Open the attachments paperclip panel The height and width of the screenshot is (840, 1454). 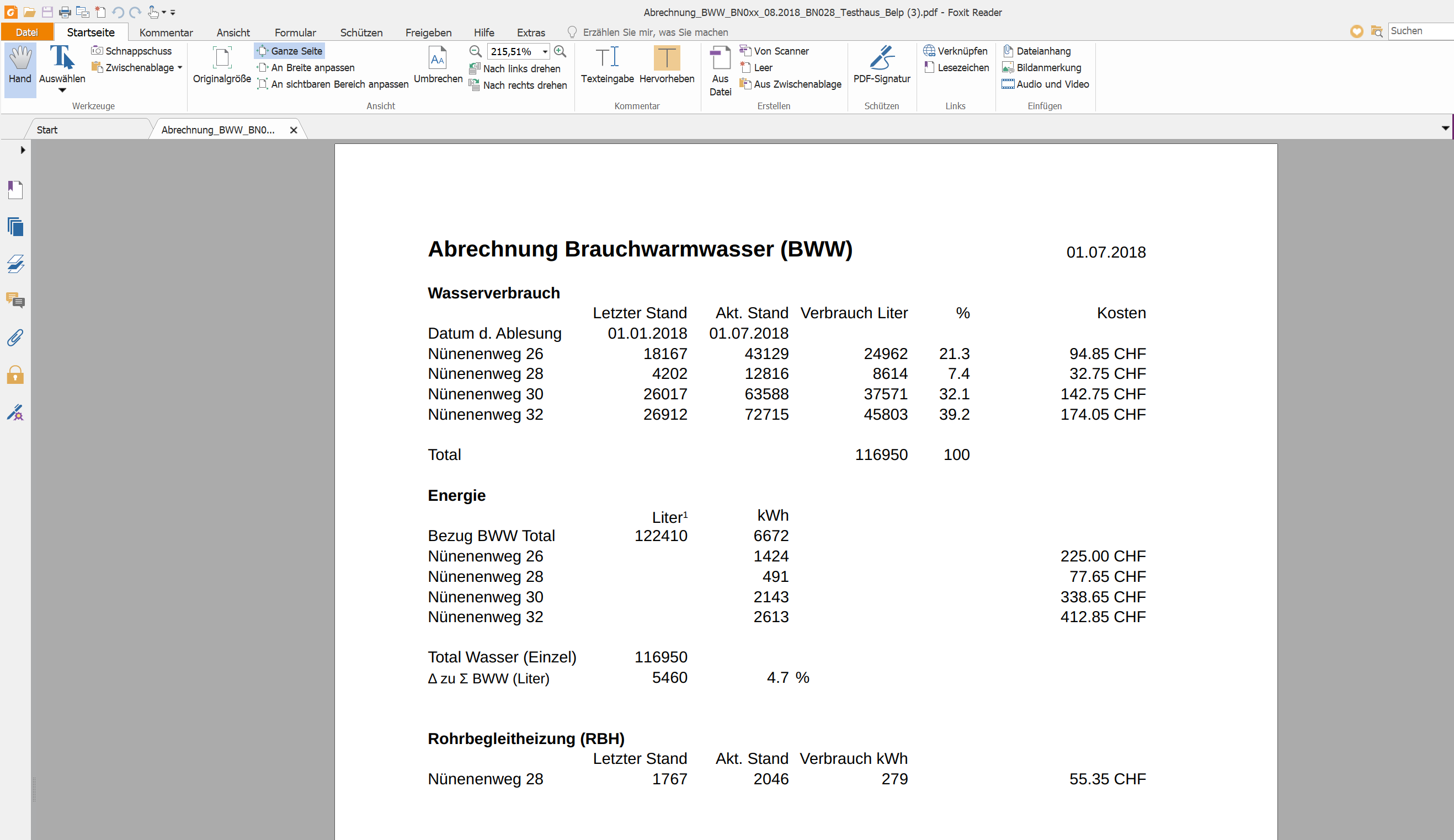tap(15, 338)
